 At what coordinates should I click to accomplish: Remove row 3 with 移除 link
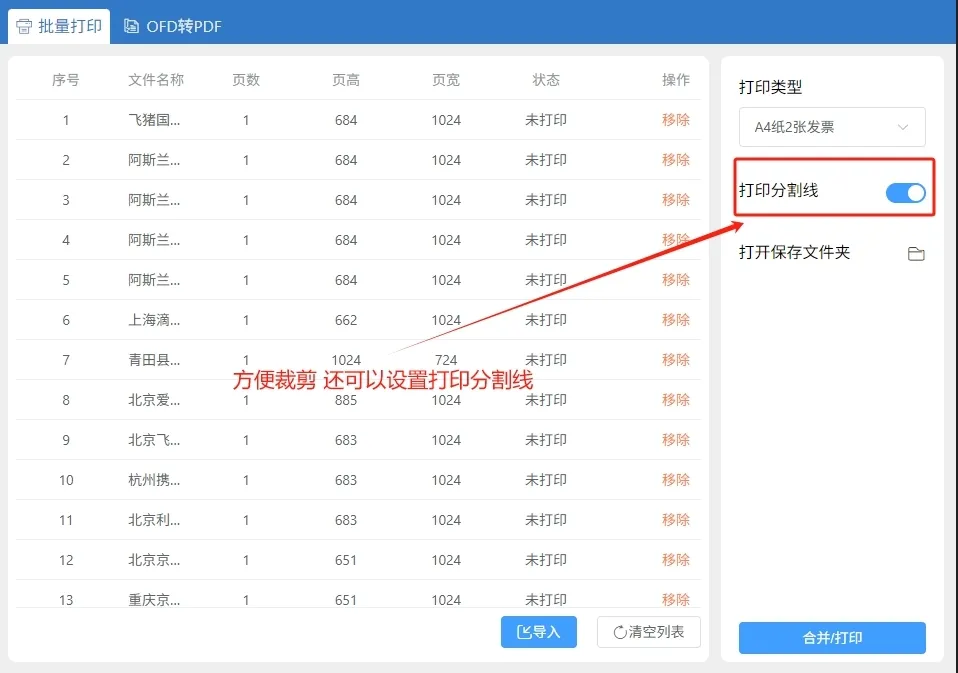click(676, 200)
